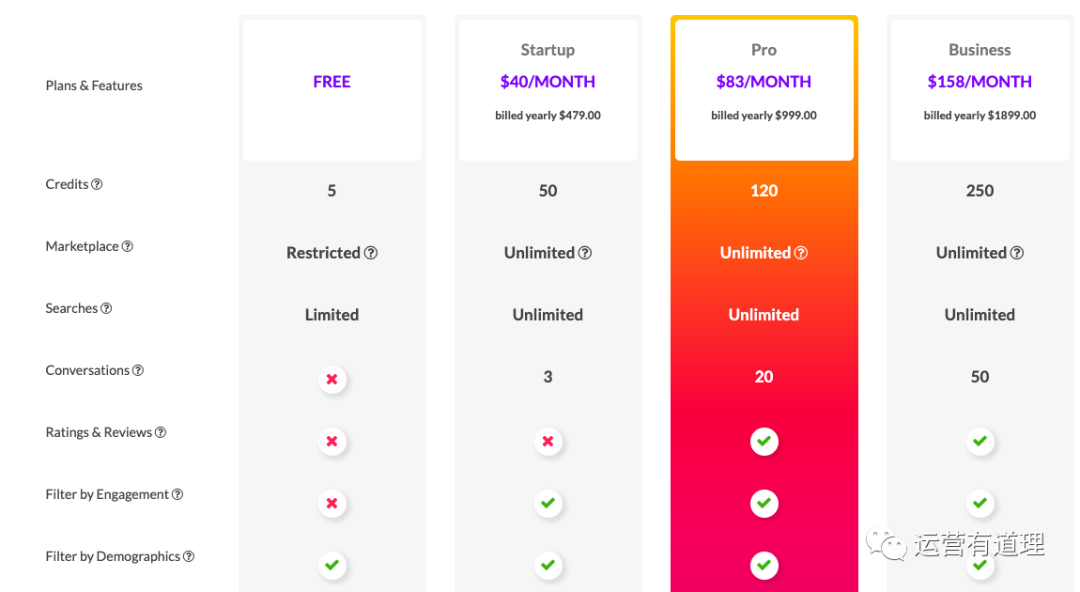Click help icon beside Restricted in Free plan

coord(371,253)
